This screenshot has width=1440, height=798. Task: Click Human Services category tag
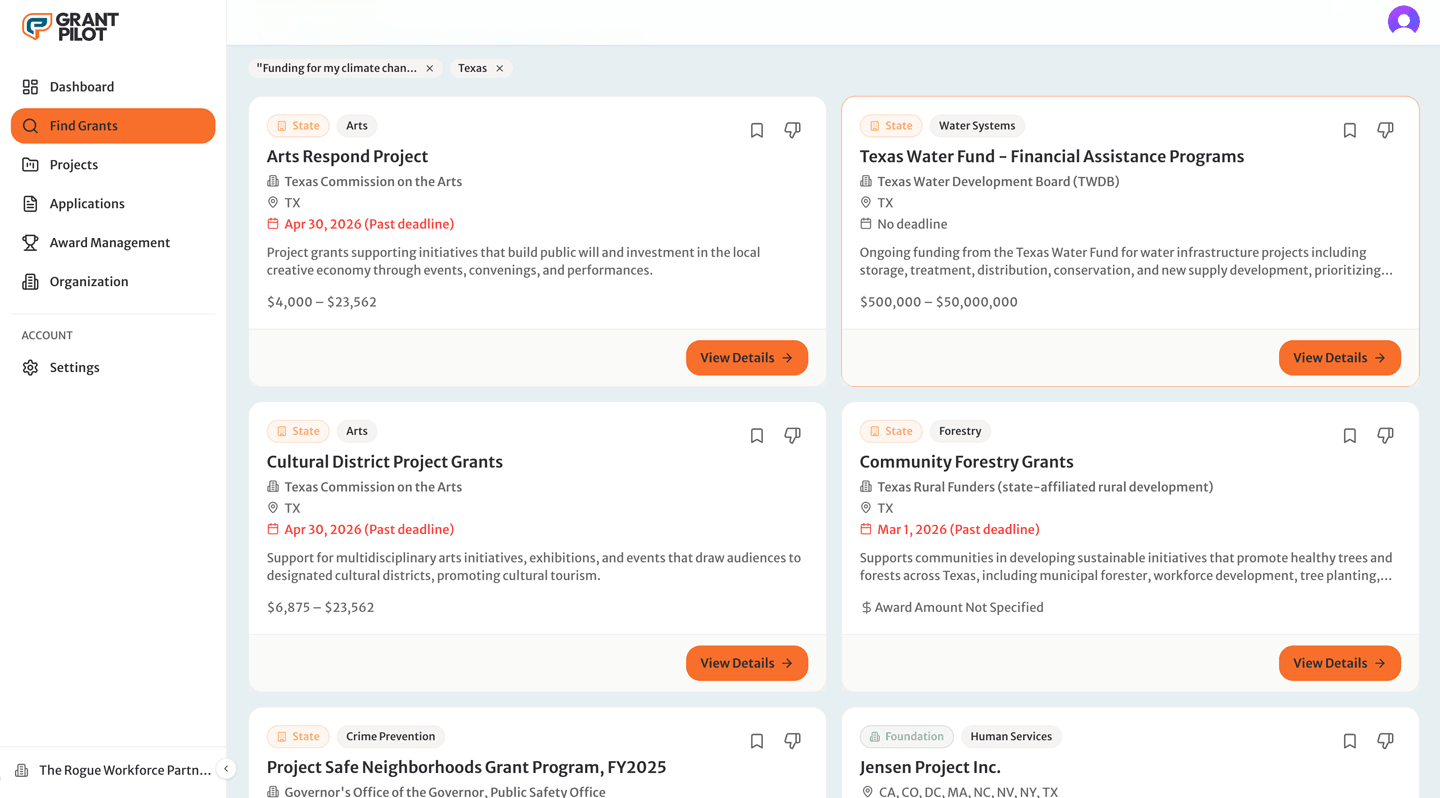[1011, 737]
